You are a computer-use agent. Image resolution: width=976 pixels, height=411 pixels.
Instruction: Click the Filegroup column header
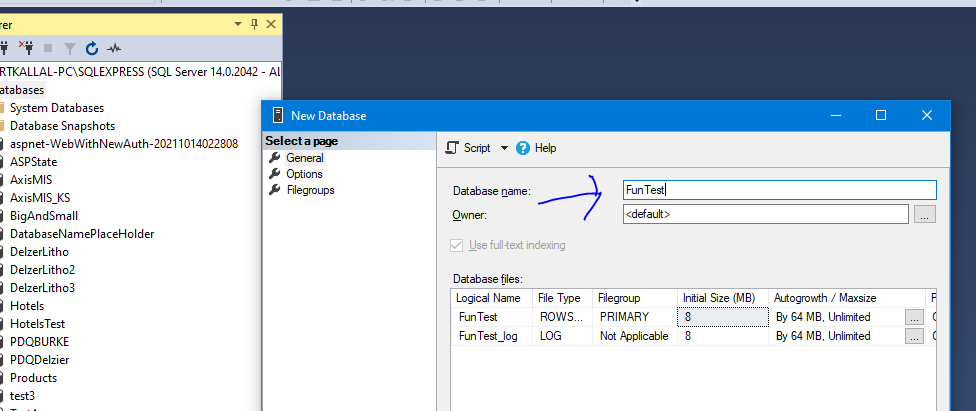(x=634, y=298)
